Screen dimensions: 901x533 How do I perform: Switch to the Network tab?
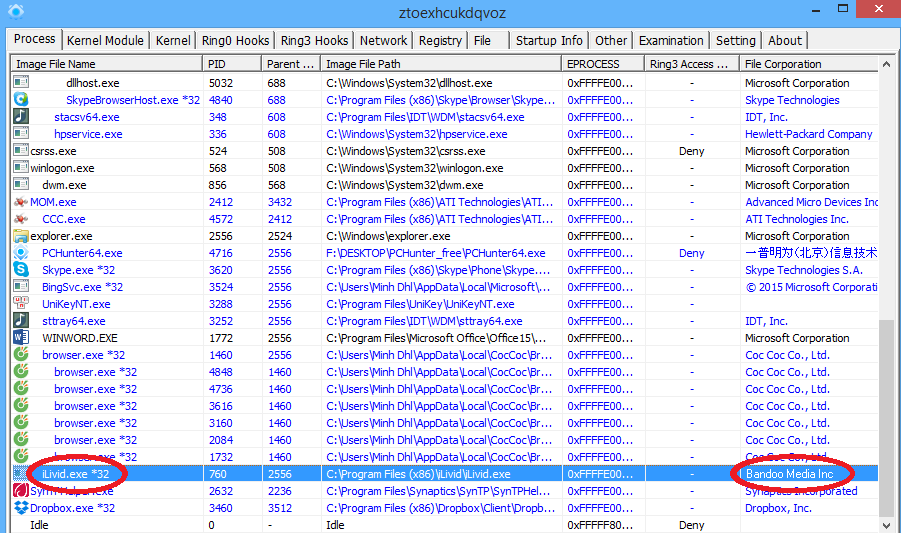383,40
